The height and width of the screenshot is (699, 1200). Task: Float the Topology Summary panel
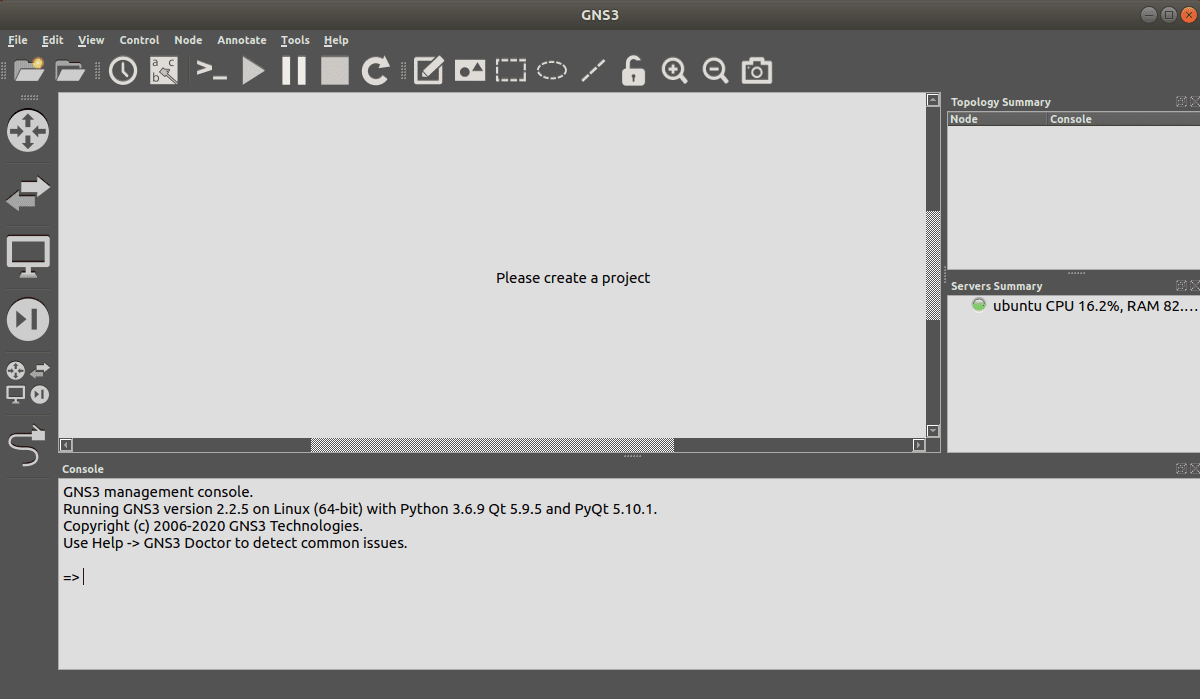pos(1181,102)
